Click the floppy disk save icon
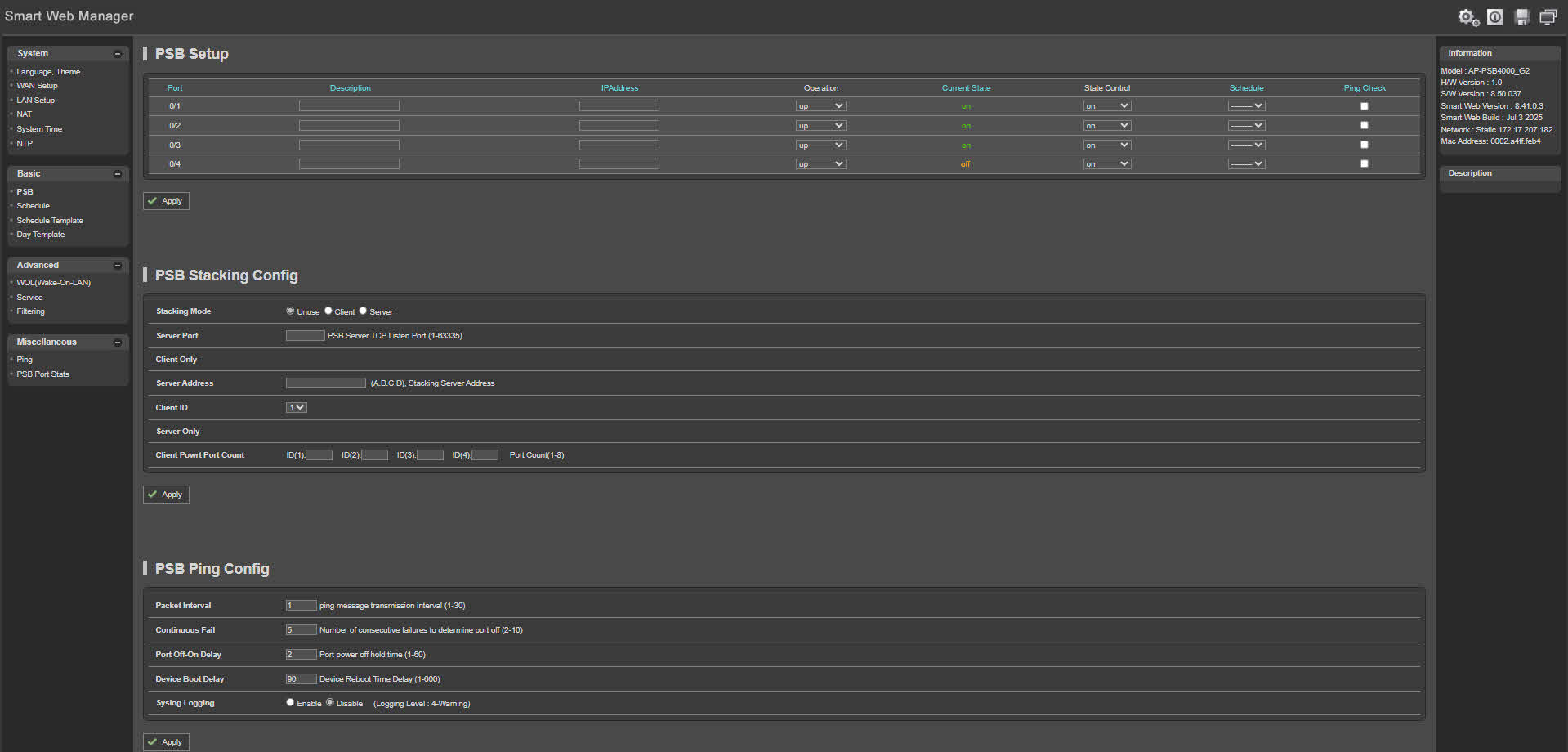 coord(1521,17)
